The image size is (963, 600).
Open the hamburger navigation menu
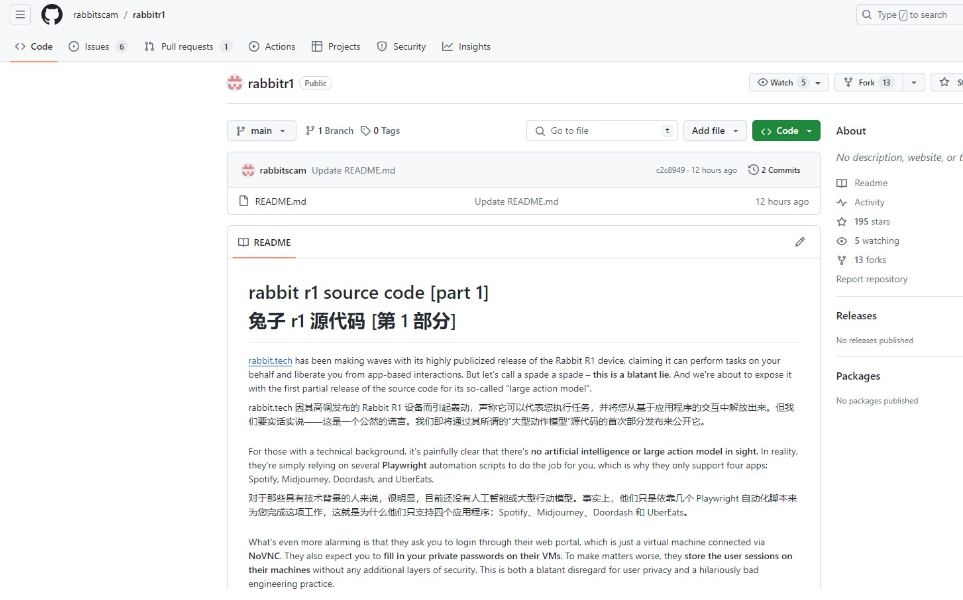(20, 15)
